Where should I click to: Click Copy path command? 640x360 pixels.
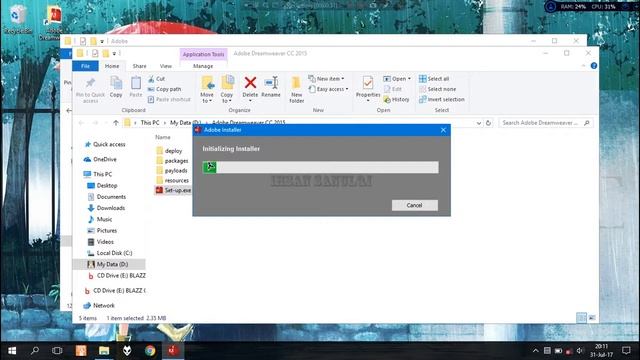164,89
